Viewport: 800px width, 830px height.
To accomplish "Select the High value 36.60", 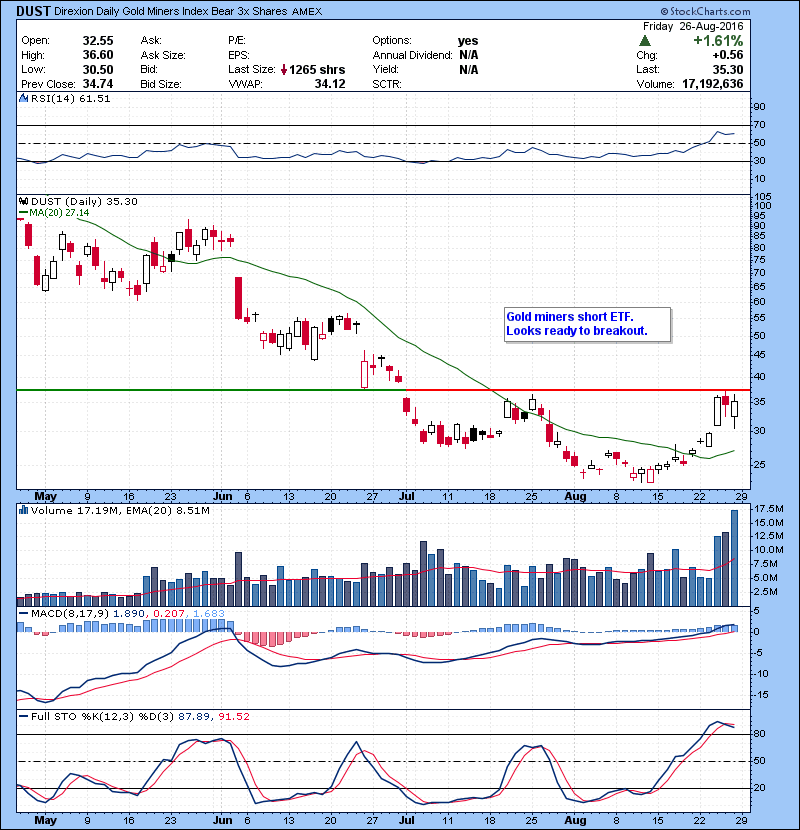I will [x=98, y=55].
